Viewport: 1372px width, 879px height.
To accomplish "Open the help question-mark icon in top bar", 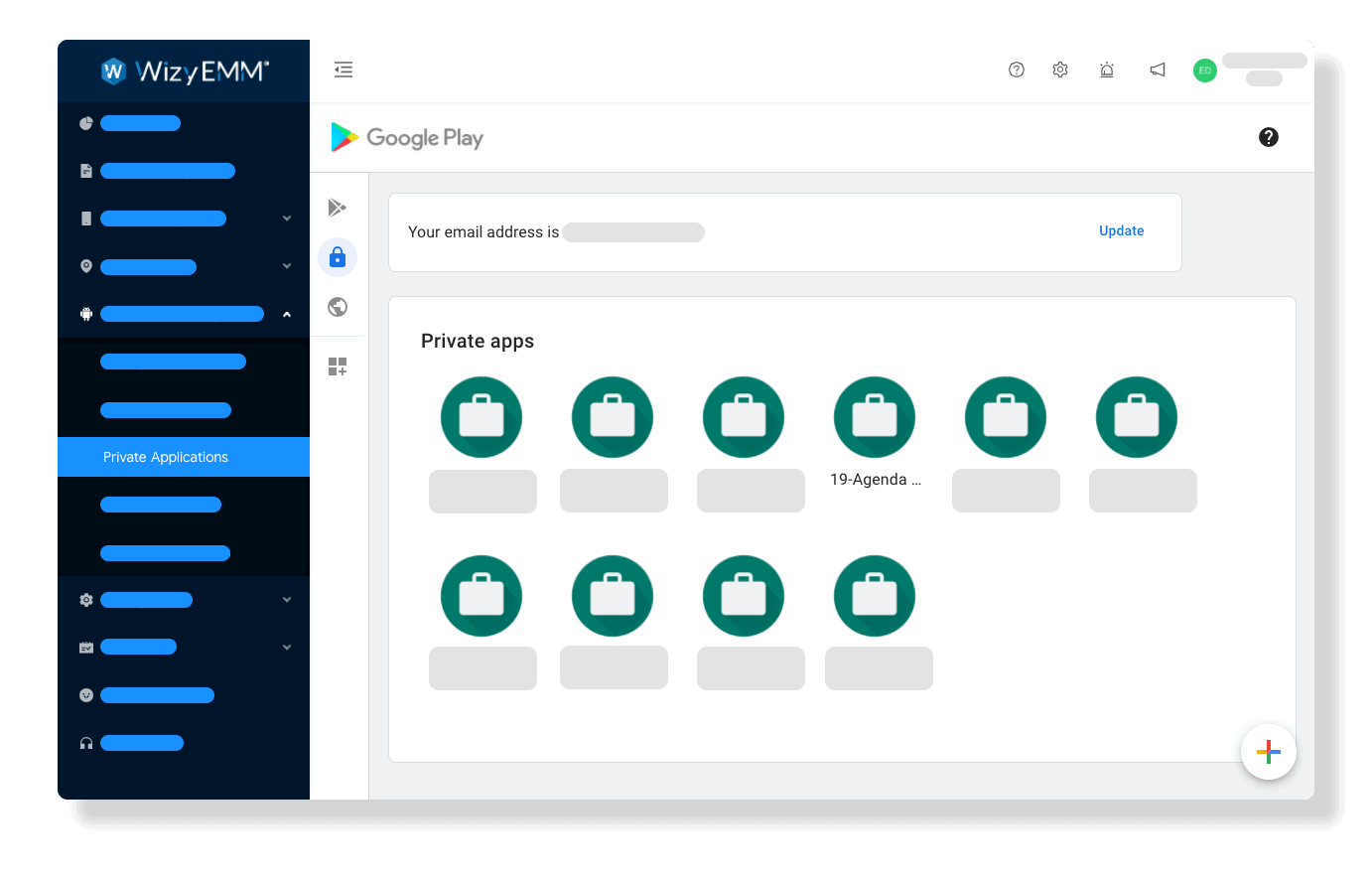I will point(1017,70).
